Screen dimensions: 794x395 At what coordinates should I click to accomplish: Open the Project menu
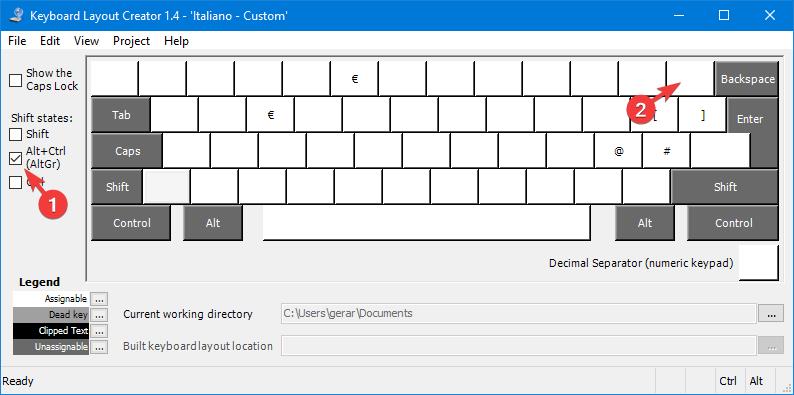click(132, 41)
